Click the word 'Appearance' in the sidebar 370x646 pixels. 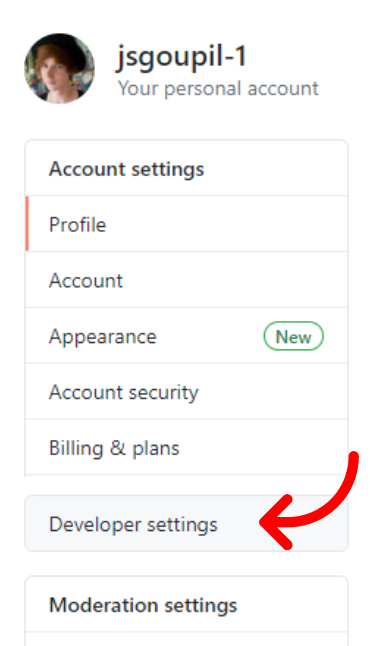[x=103, y=337]
